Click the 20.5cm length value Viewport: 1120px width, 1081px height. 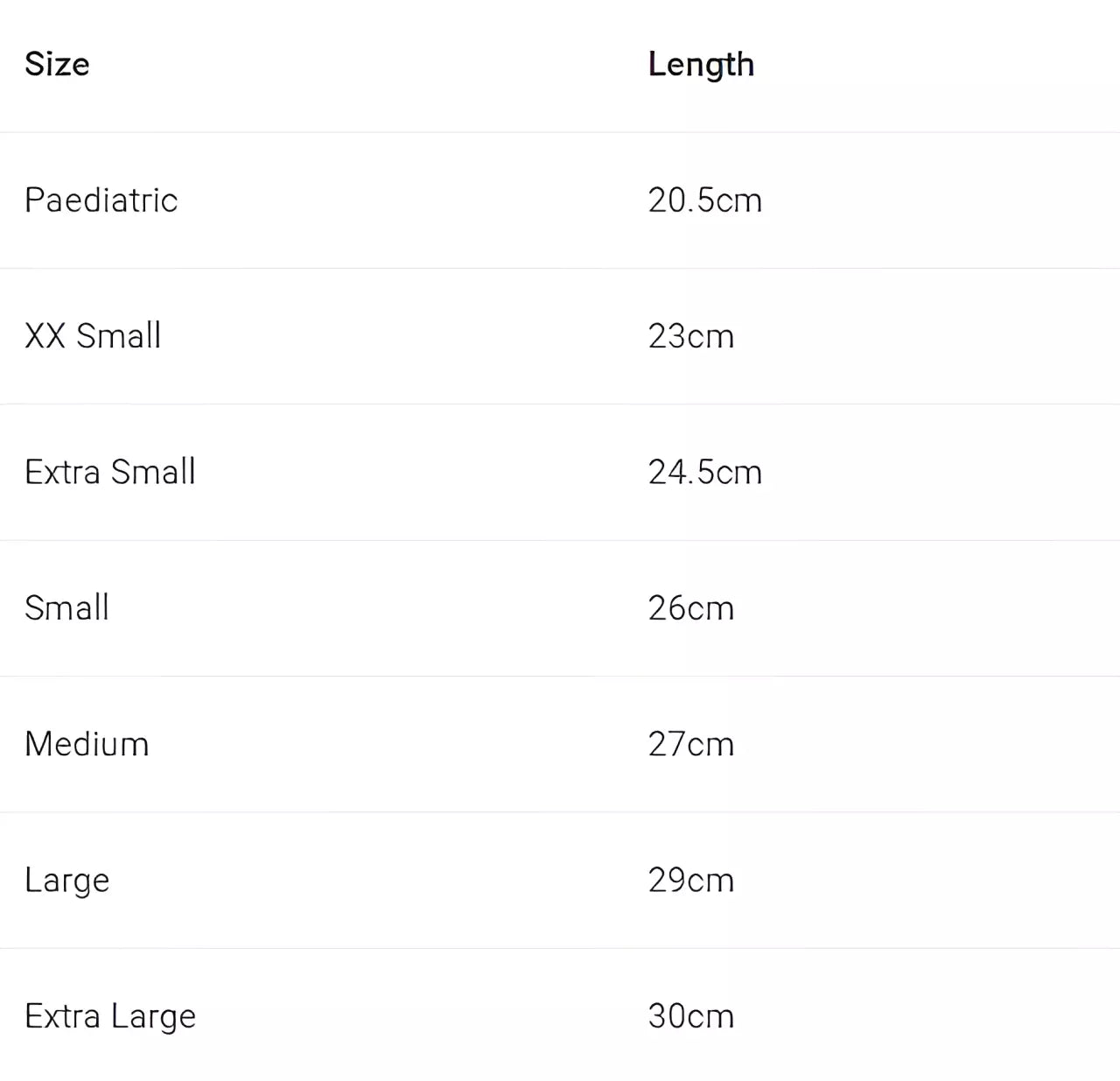(x=704, y=200)
